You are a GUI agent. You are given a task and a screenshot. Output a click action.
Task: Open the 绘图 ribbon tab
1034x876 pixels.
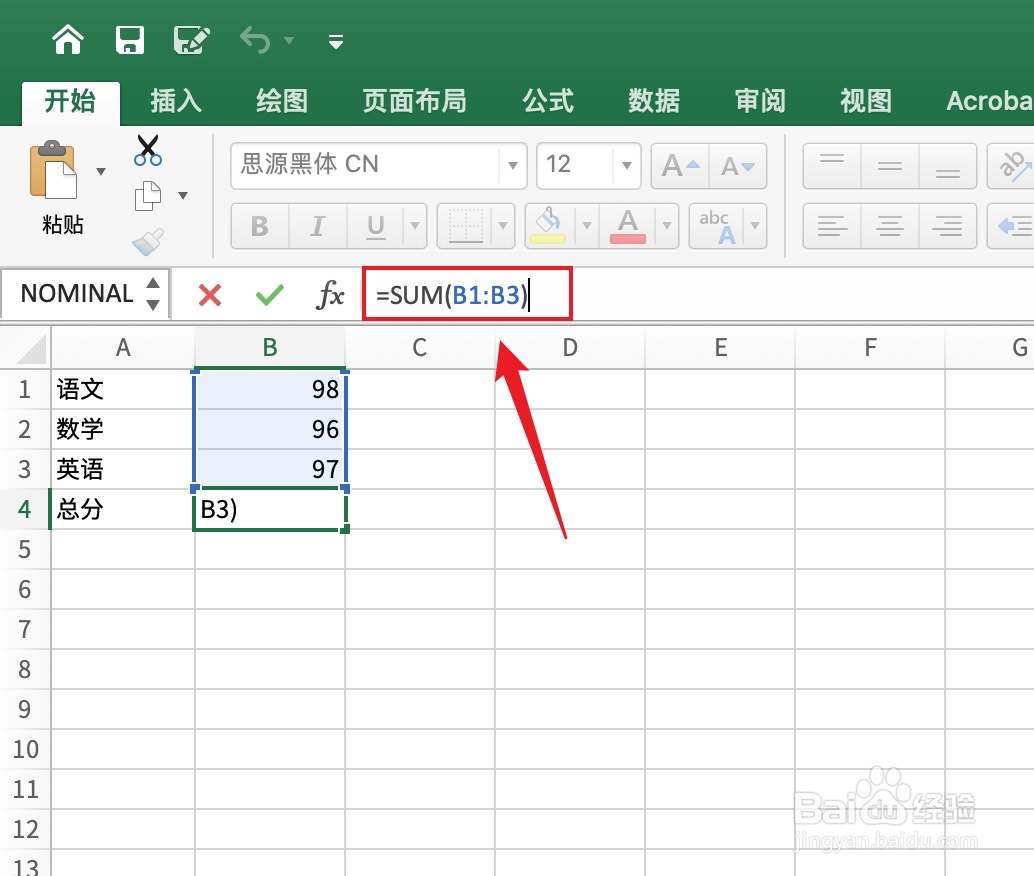(282, 102)
